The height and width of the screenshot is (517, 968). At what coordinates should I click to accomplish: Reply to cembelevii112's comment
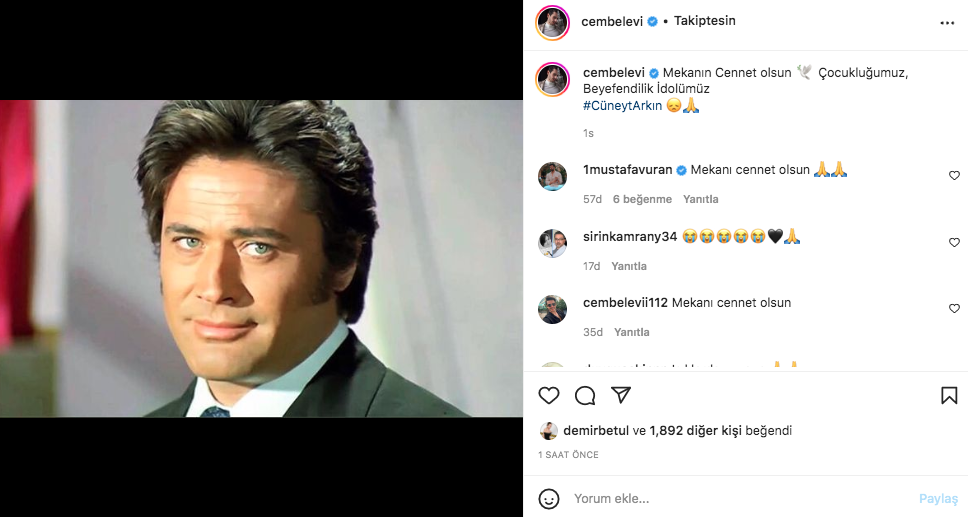[632, 332]
